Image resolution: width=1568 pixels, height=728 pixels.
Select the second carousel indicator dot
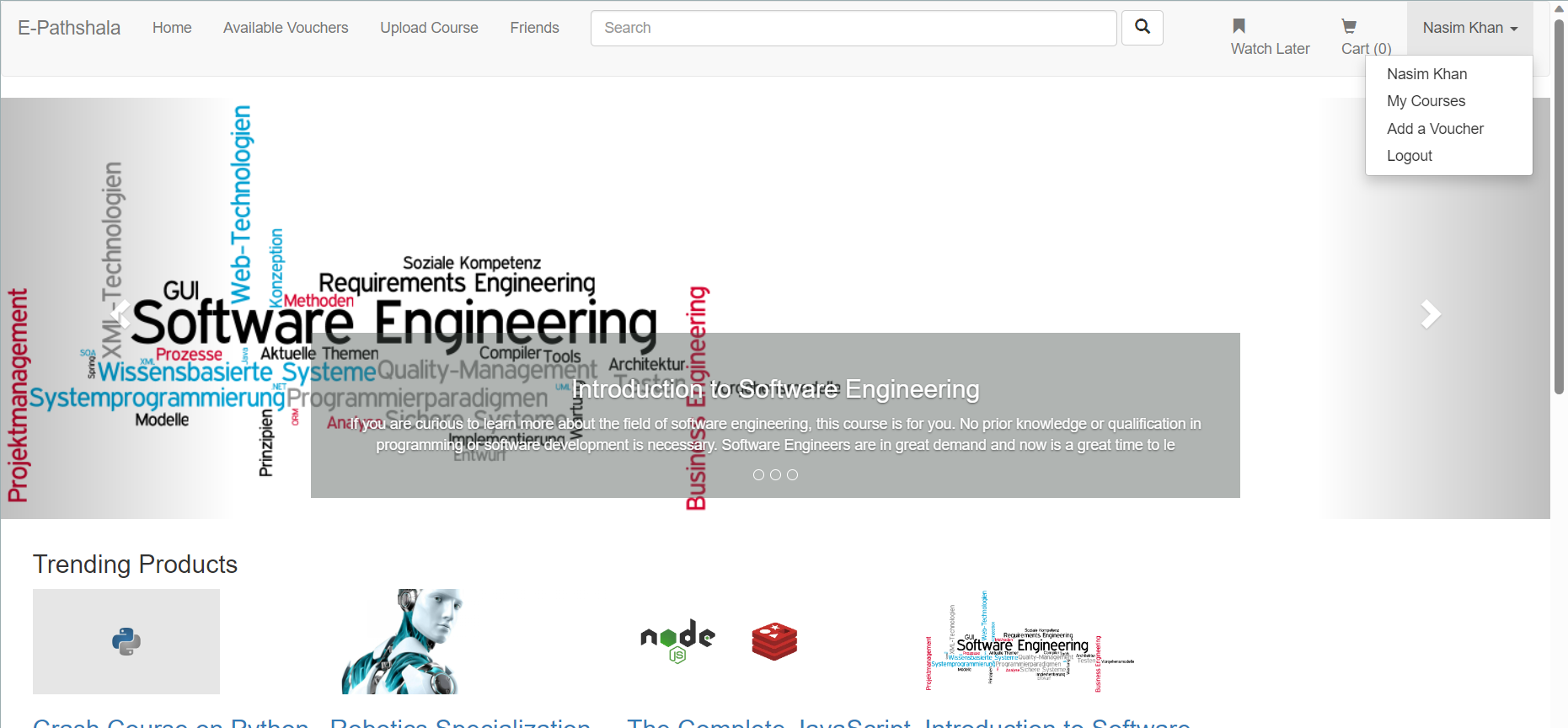775,475
